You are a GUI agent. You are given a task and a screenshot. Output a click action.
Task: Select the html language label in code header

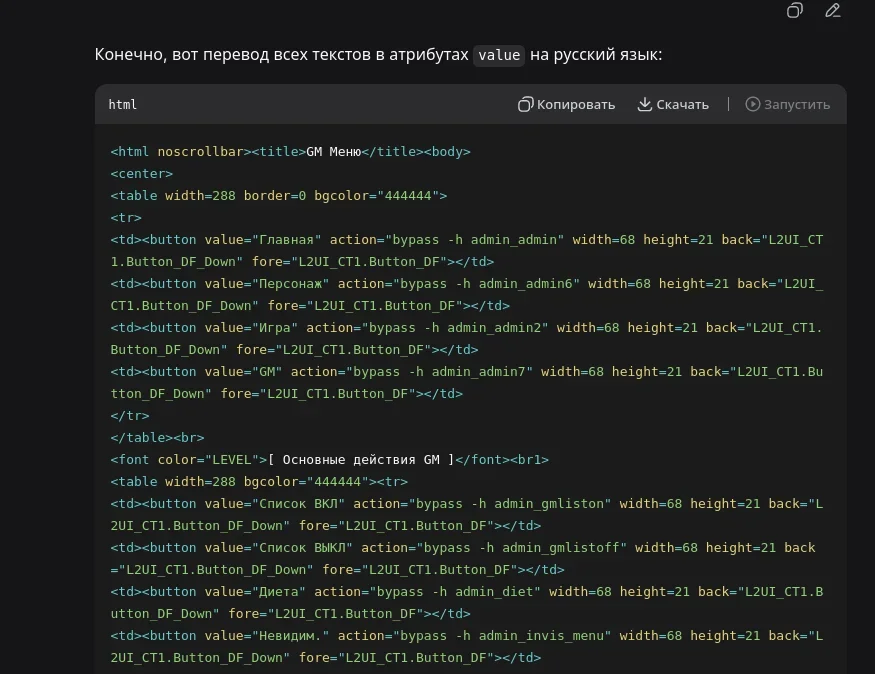(x=122, y=104)
